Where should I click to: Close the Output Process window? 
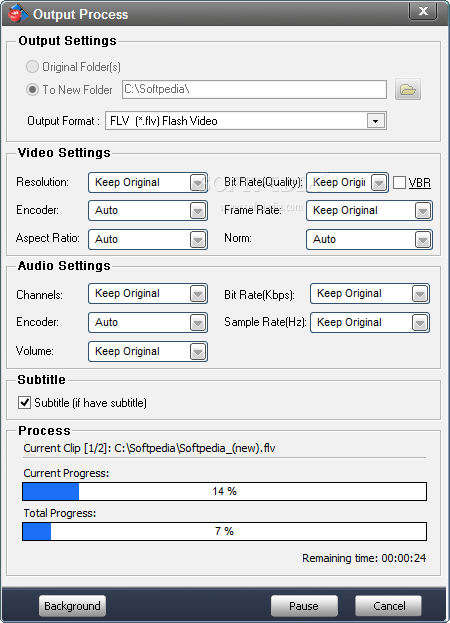click(423, 11)
